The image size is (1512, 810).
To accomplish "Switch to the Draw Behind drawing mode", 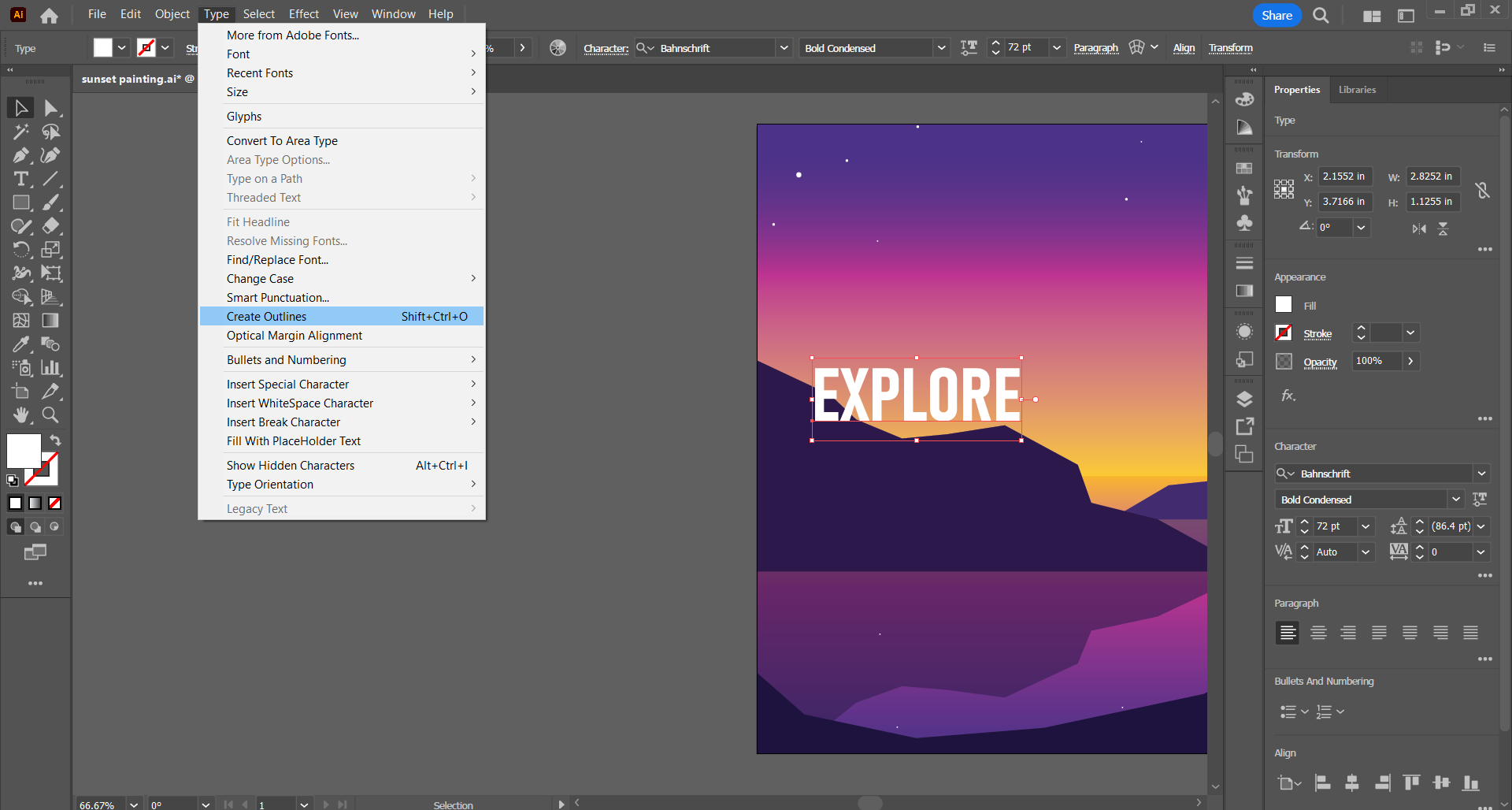I will 35,526.
